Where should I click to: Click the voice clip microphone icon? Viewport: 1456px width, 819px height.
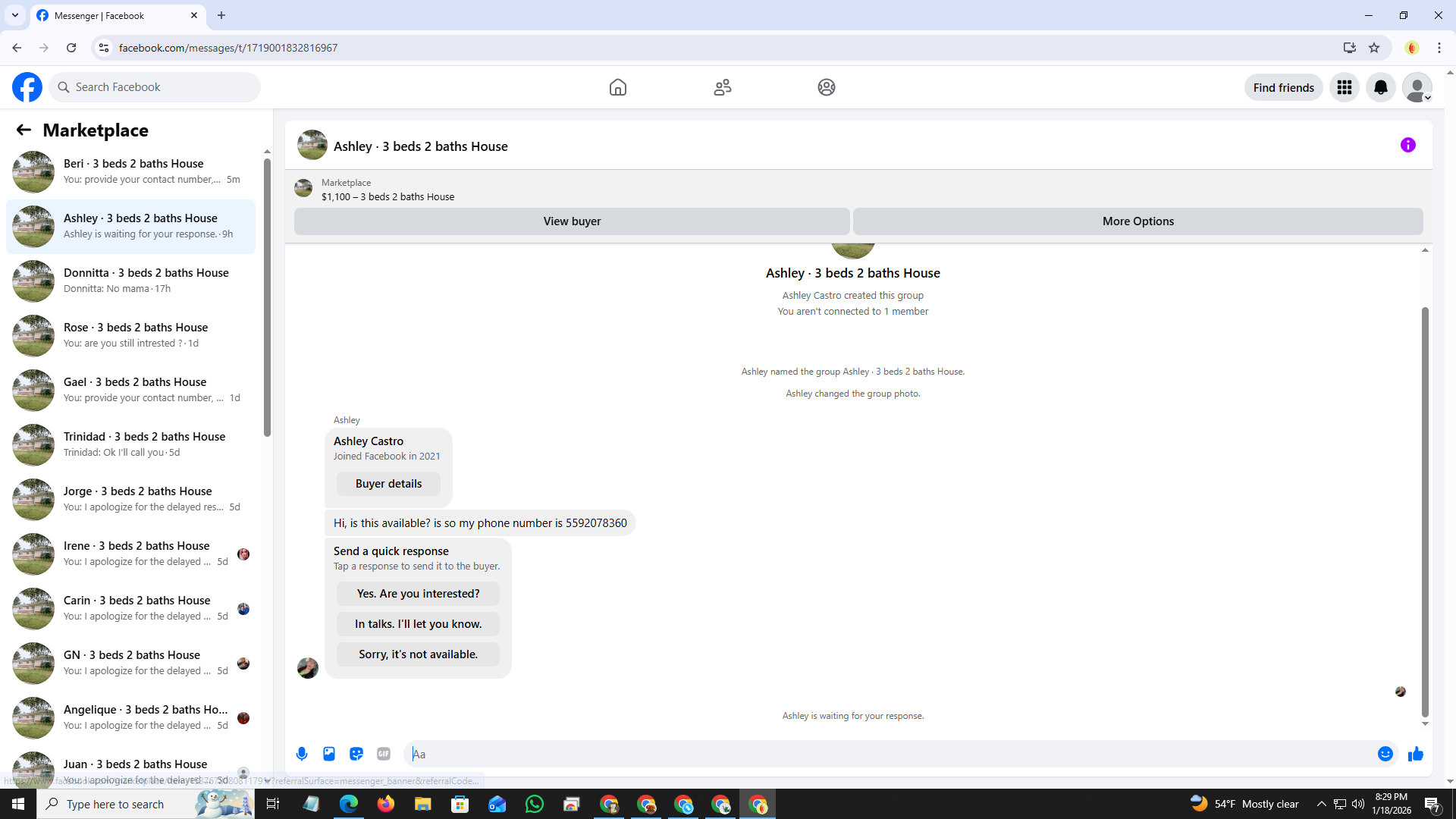coord(302,754)
